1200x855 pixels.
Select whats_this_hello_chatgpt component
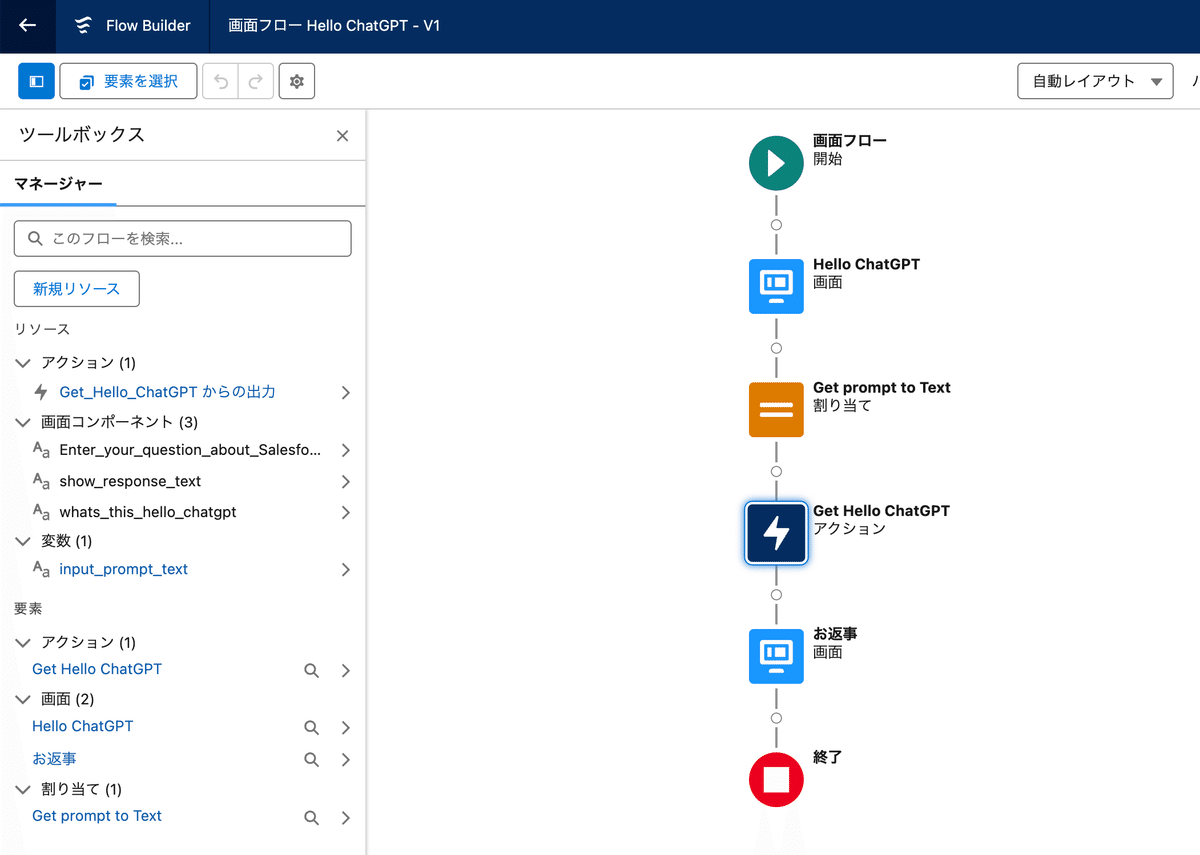[x=148, y=512]
